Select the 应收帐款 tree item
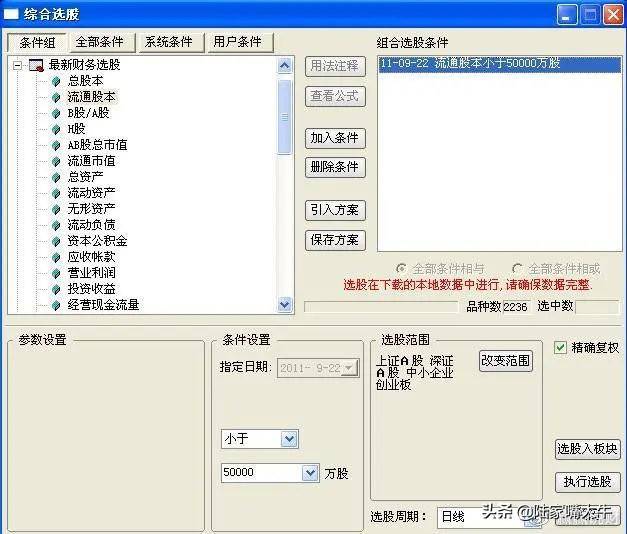 [x=92, y=257]
